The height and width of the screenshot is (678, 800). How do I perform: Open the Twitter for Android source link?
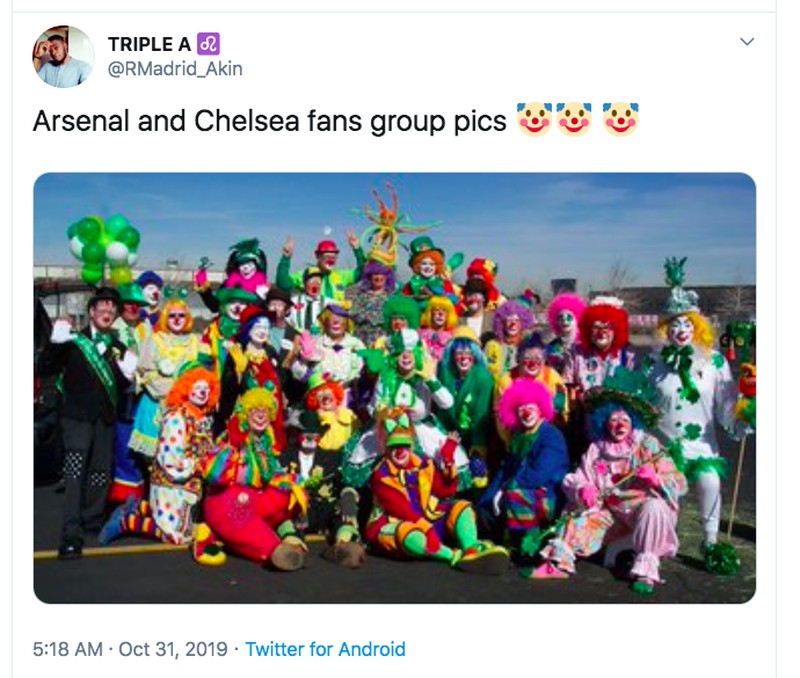[x=325, y=649]
